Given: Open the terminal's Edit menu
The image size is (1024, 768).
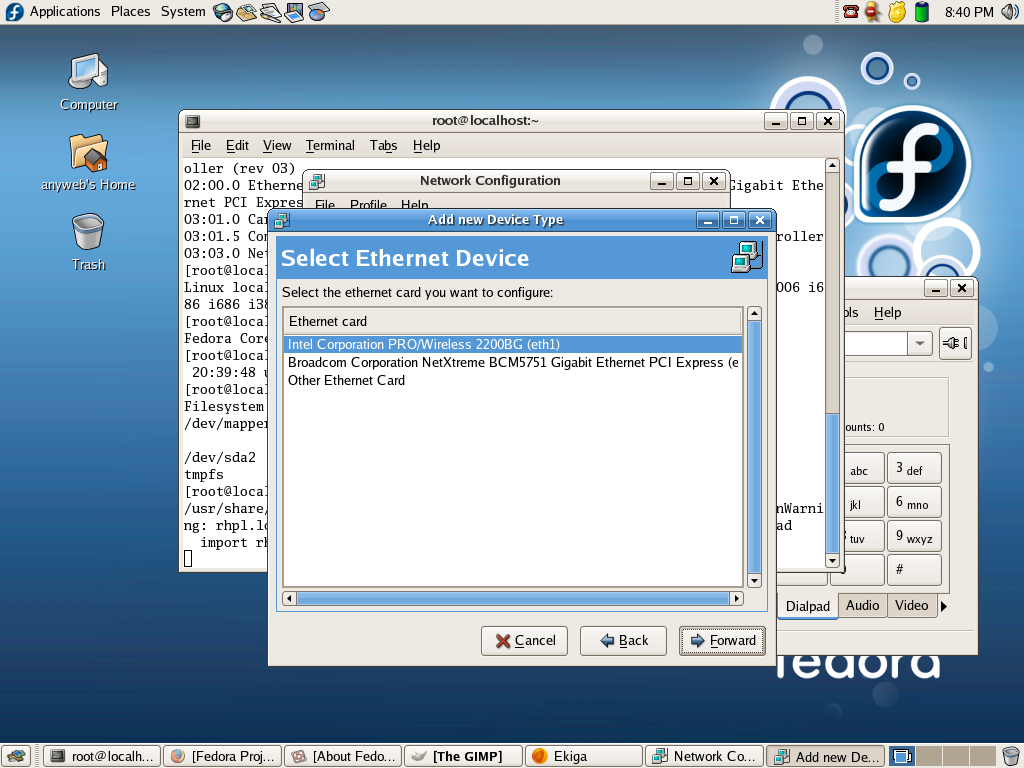Looking at the screenshot, I should point(237,146).
